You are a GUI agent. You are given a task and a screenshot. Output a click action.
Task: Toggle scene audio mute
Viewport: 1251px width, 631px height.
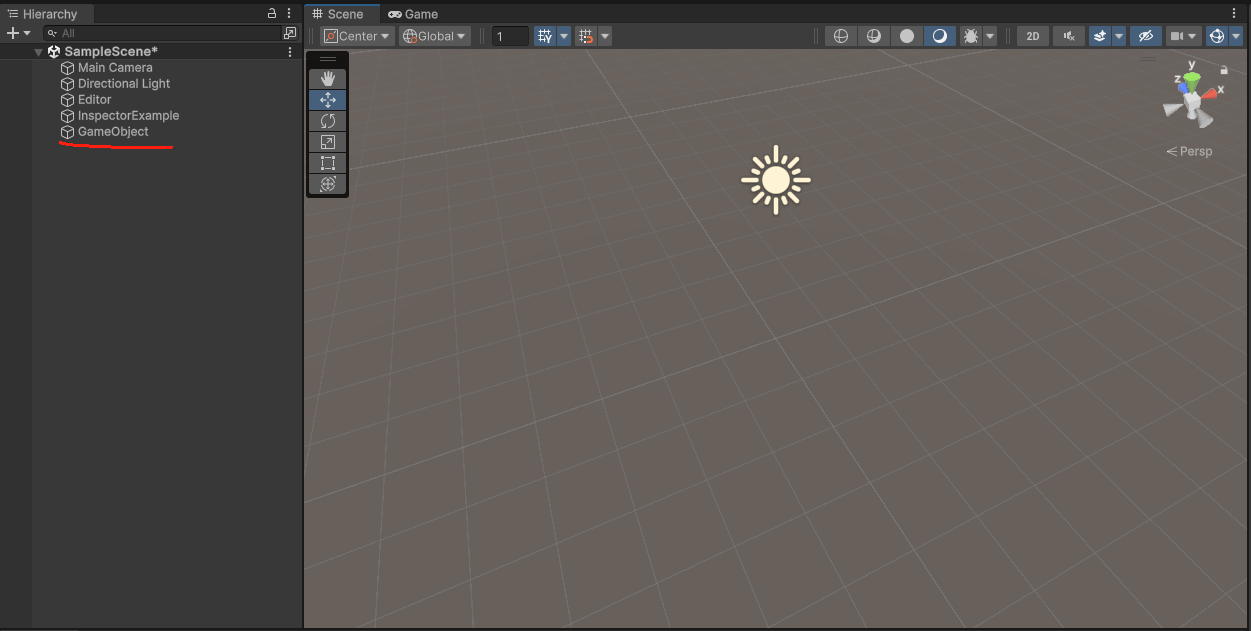point(1069,36)
